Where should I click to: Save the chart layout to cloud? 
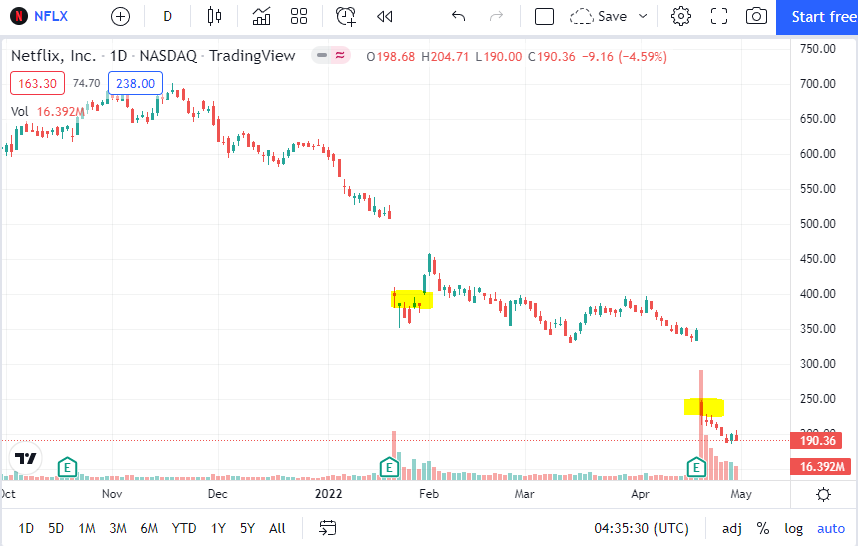tap(598, 16)
